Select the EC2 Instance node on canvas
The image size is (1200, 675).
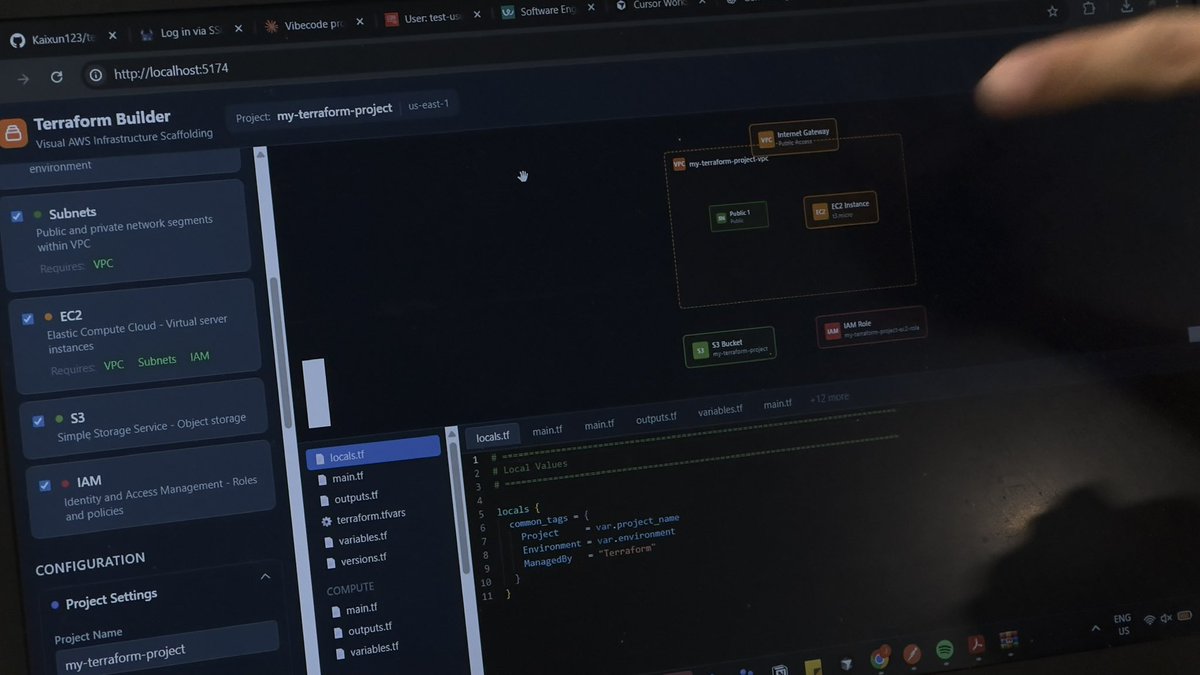[841, 209]
